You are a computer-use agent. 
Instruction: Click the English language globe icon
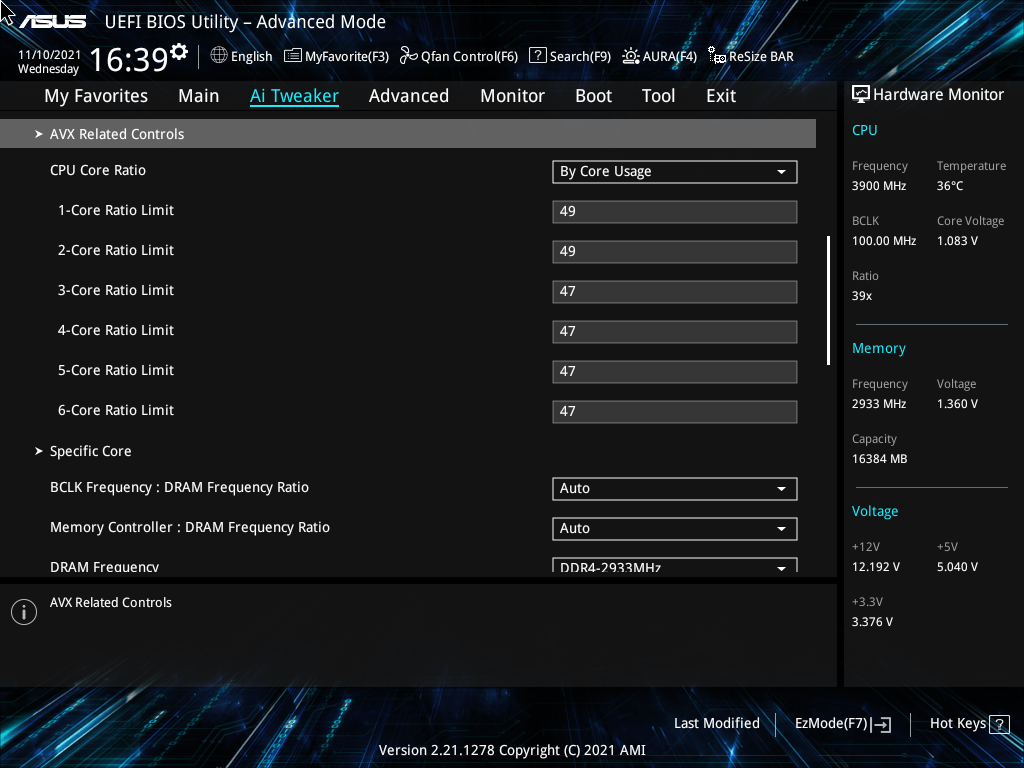(219, 56)
